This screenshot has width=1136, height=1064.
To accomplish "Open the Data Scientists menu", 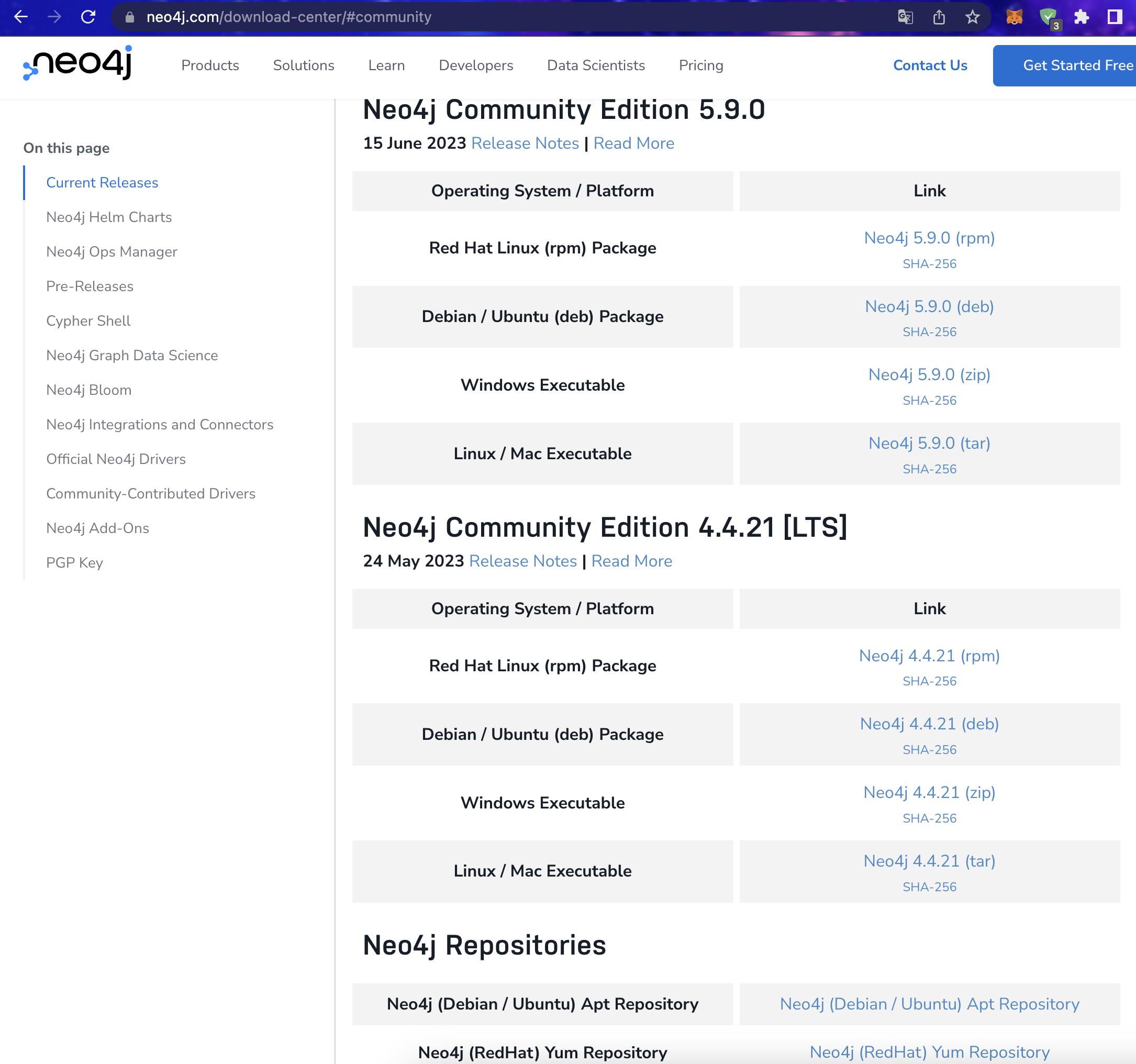I will tap(596, 65).
